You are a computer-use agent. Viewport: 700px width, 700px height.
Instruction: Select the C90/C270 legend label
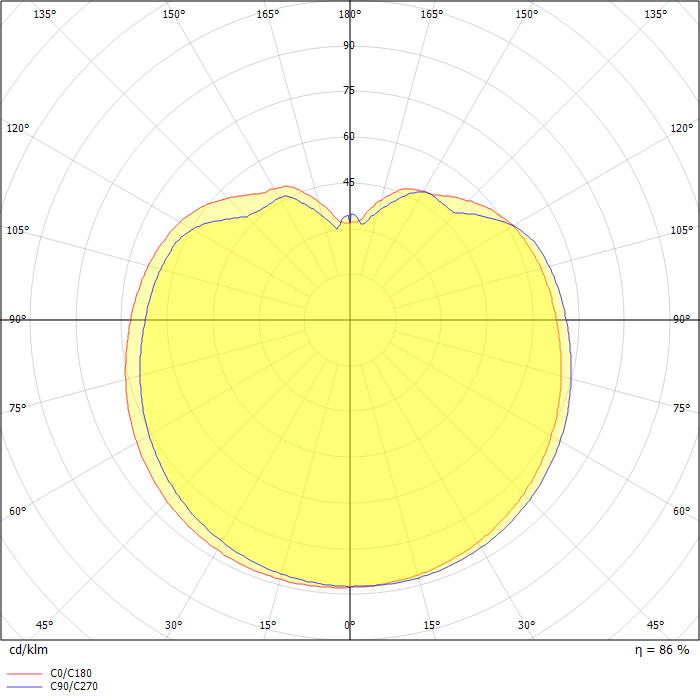74,686
